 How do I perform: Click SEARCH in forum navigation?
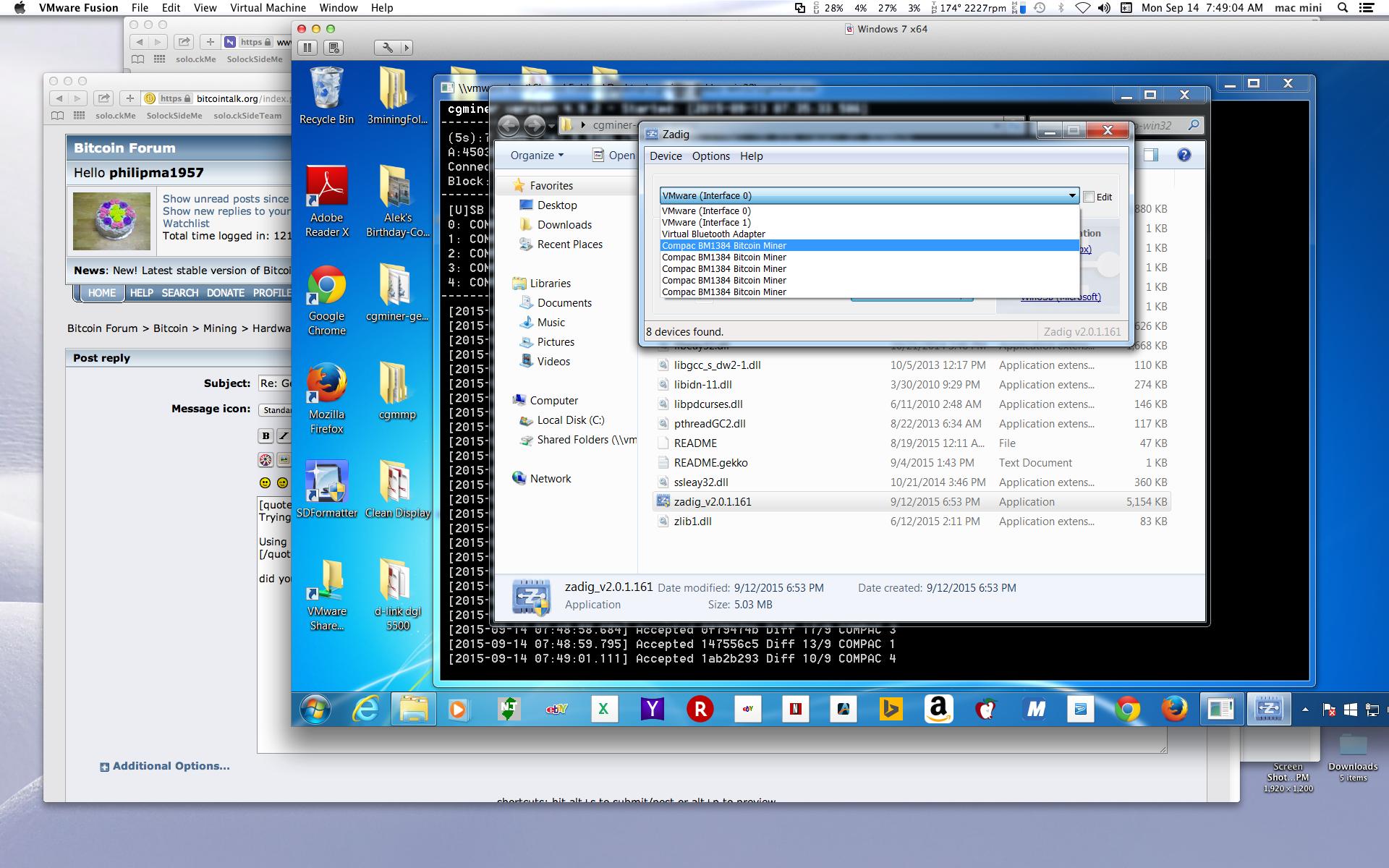(x=179, y=293)
